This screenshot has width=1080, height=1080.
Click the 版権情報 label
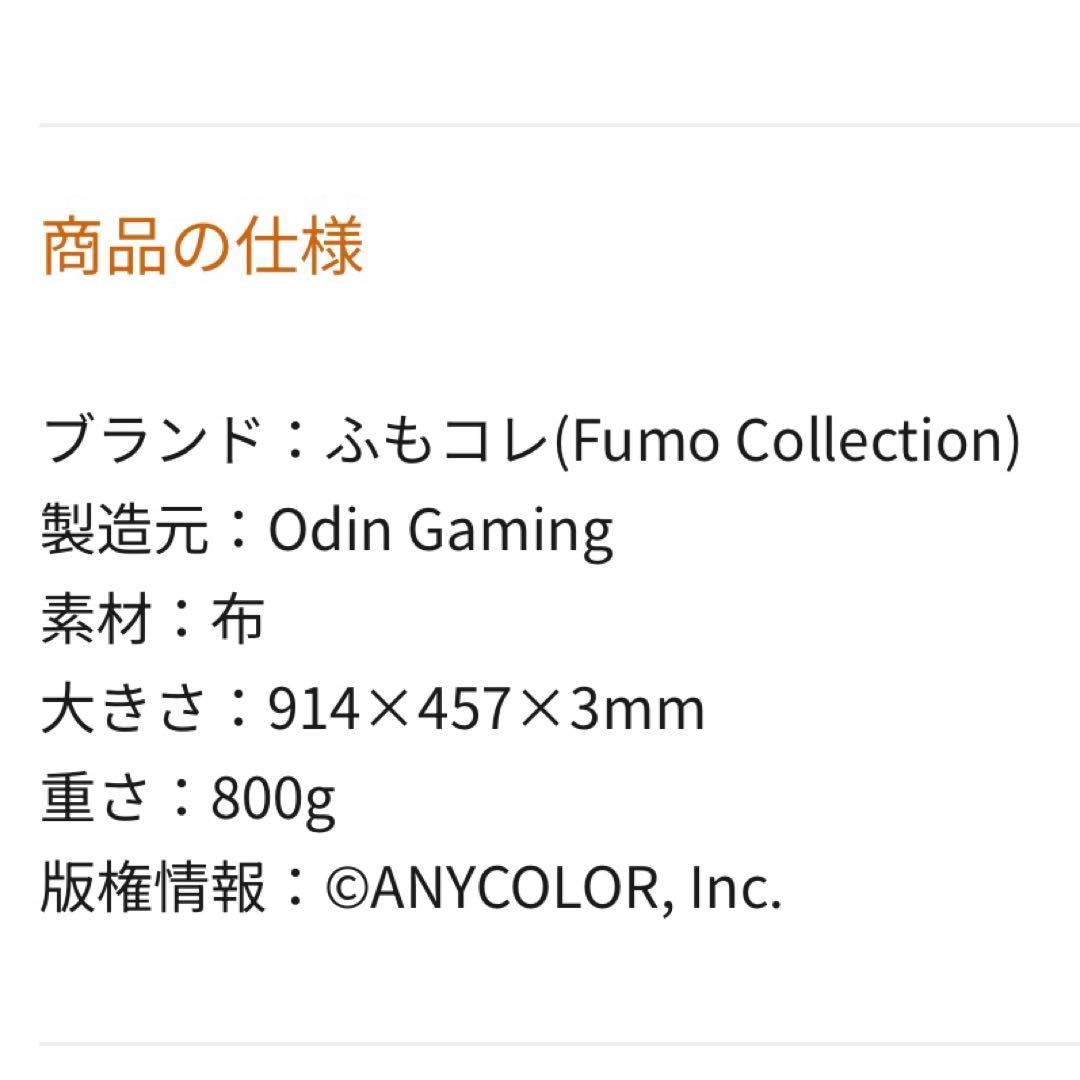point(153,888)
